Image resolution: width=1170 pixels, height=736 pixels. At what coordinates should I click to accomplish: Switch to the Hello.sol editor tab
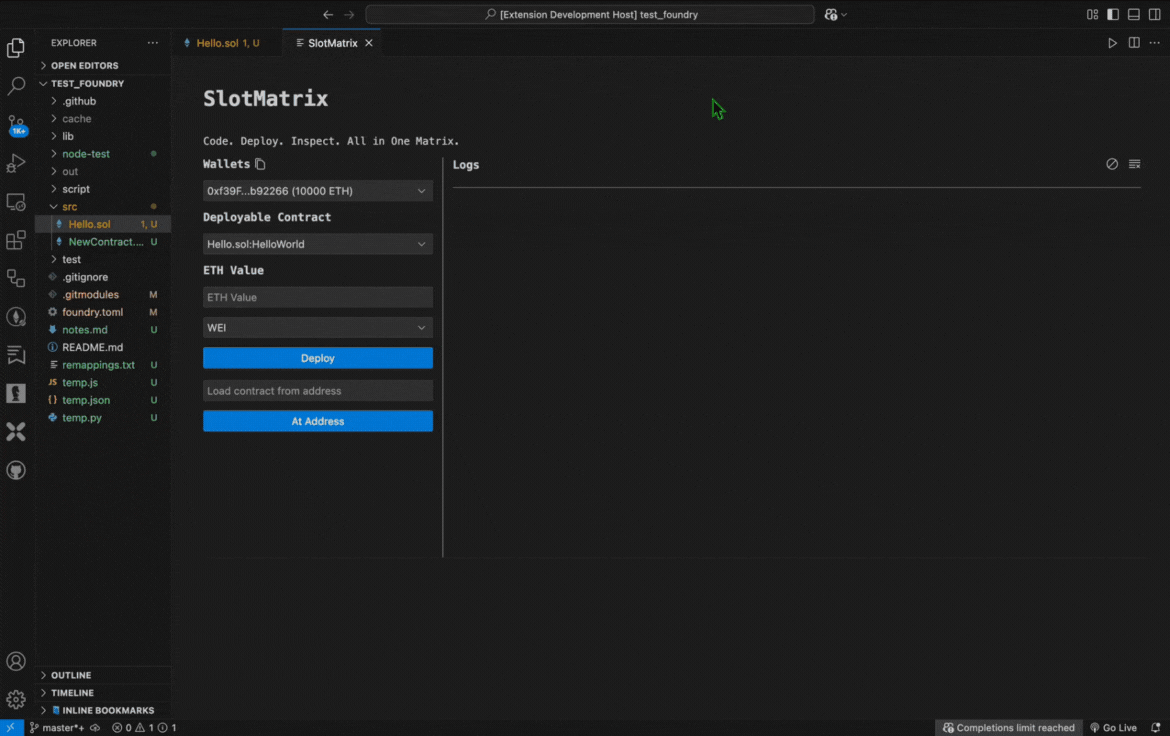227,43
